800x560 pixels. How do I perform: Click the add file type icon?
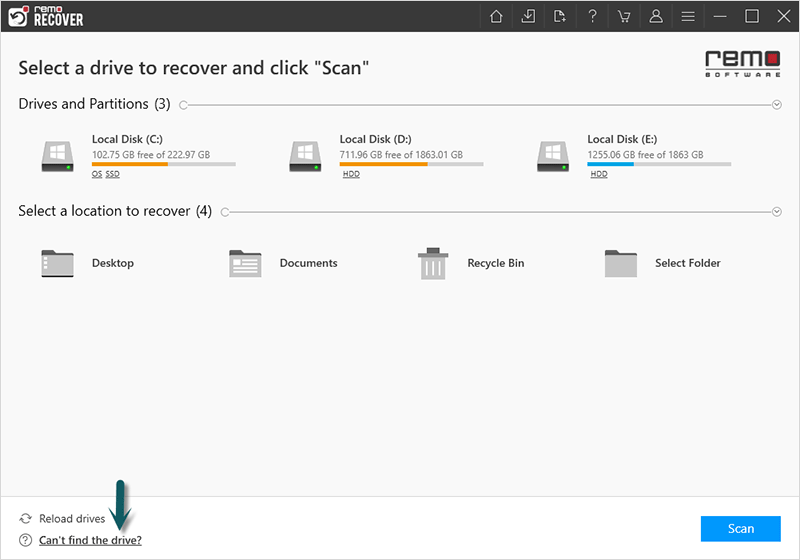560,16
